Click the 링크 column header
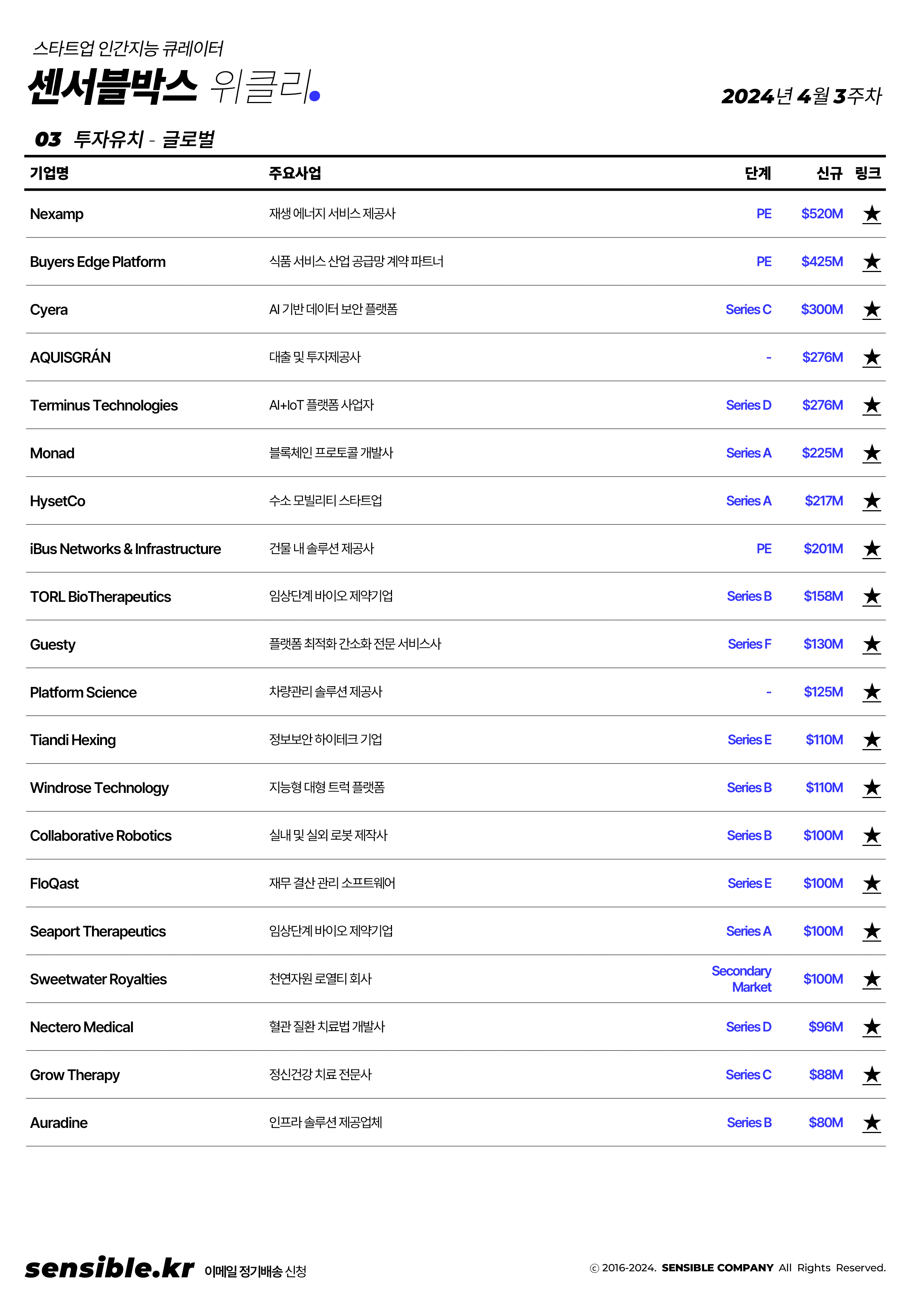The width and height of the screenshot is (911, 1316). point(868,173)
